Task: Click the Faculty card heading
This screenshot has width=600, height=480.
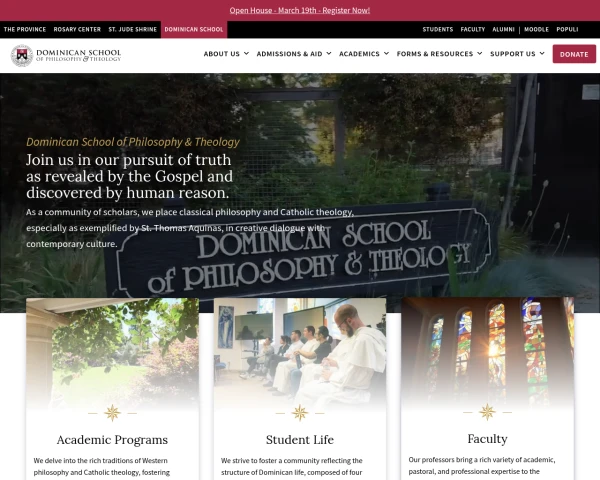Action: [488, 439]
